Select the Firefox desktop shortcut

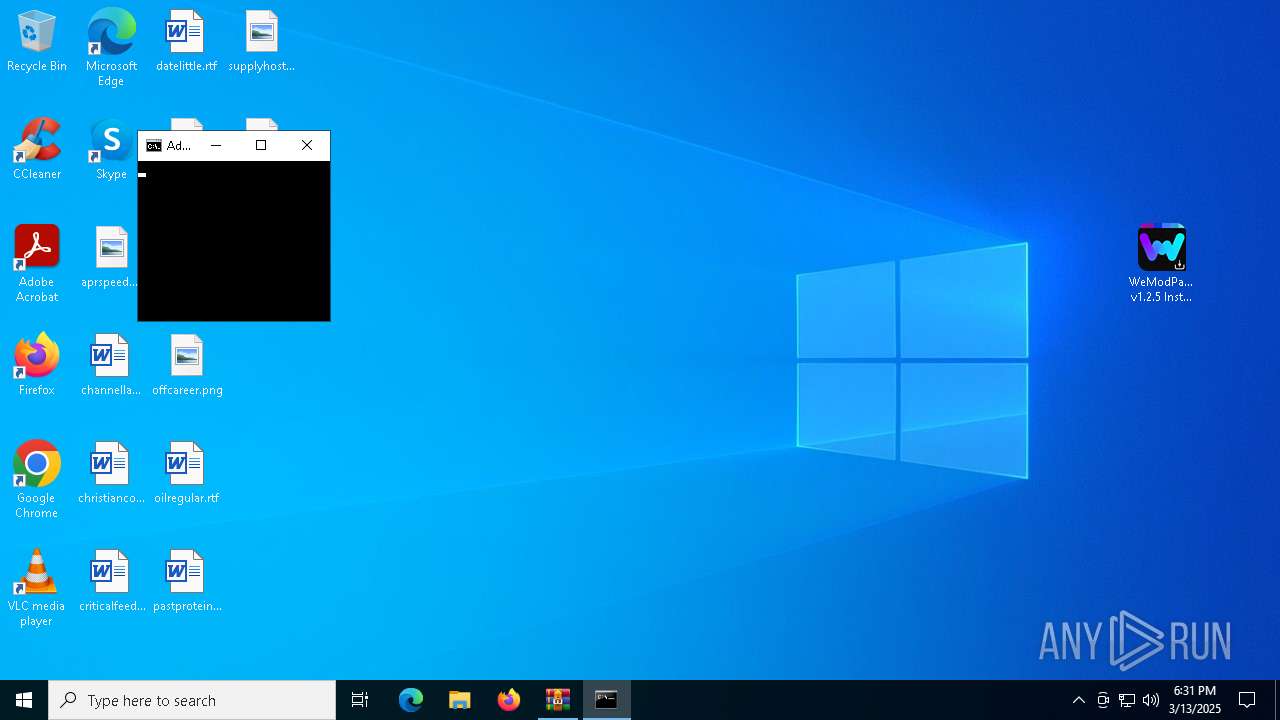click(37, 366)
